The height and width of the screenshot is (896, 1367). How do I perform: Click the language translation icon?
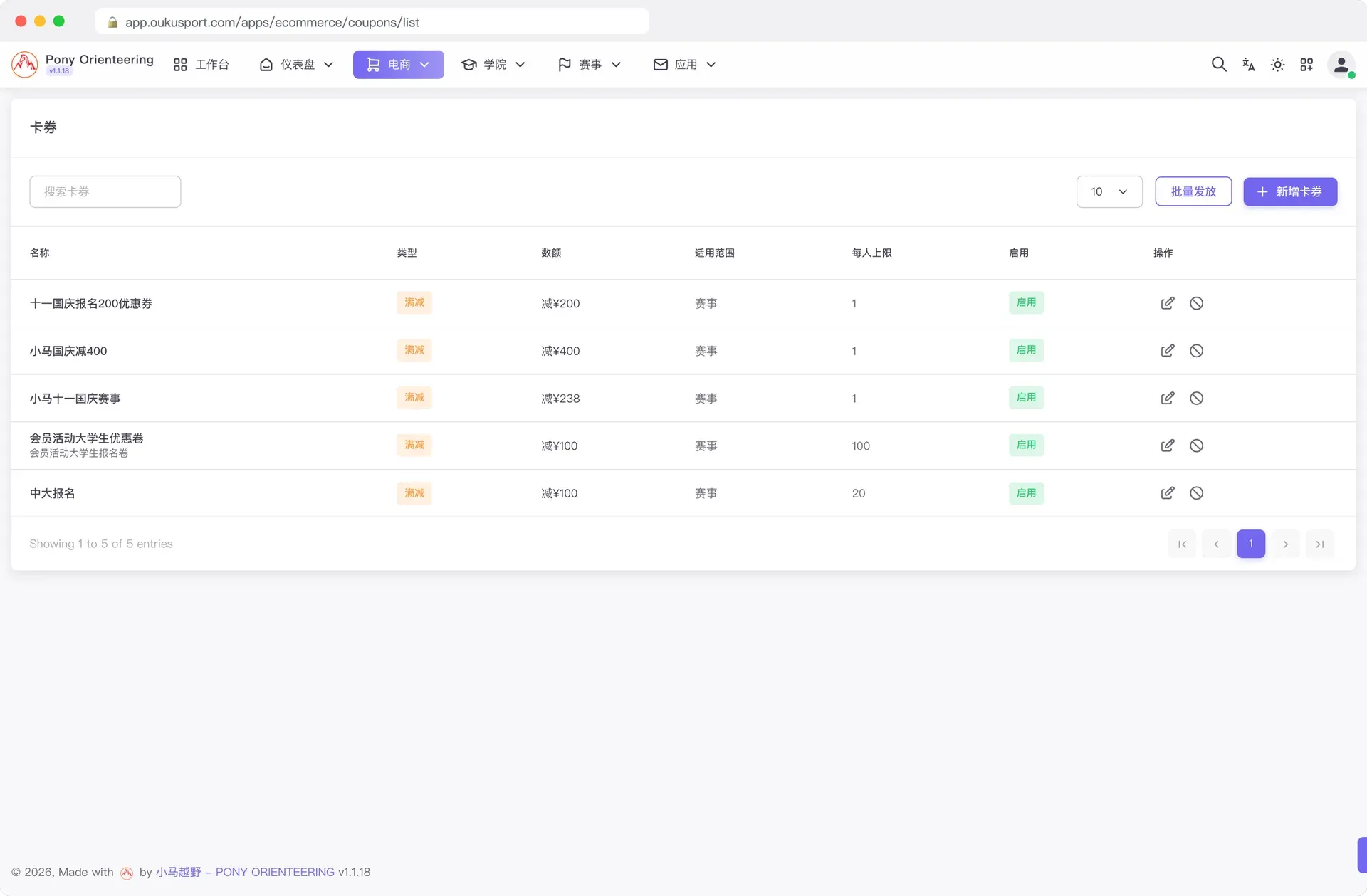click(1248, 65)
